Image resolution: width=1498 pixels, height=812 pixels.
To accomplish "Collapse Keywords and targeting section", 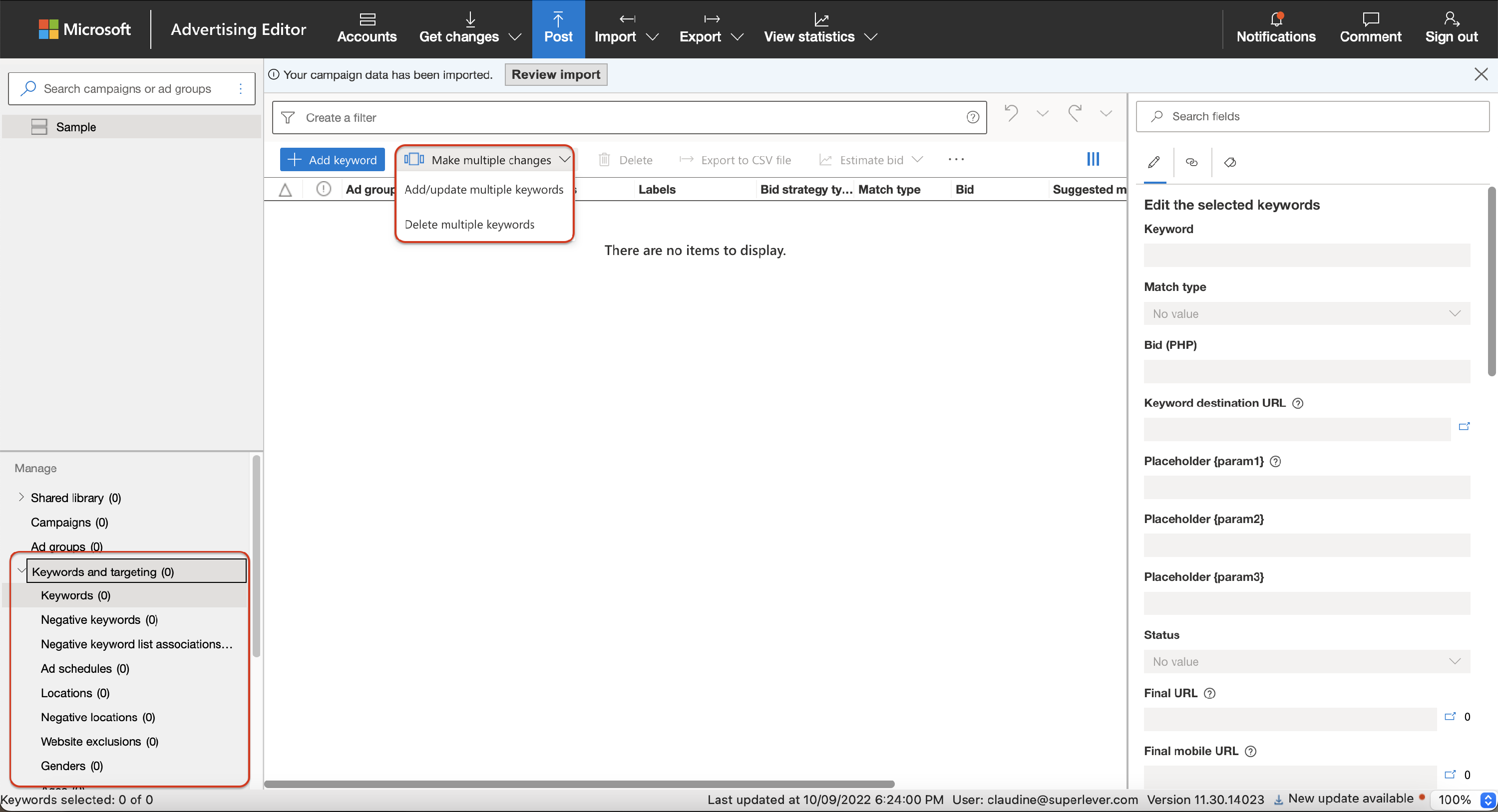I will pyautogui.click(x=21, y=571).
